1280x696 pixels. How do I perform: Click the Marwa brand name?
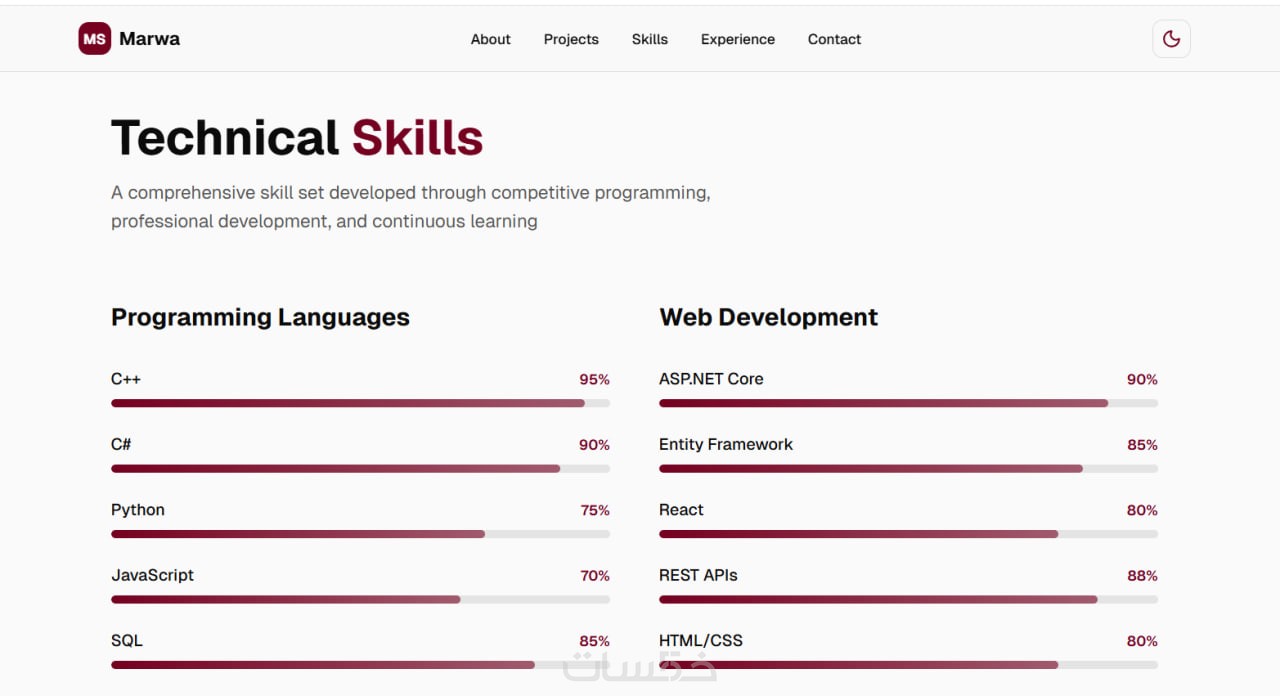pos(149,39)
